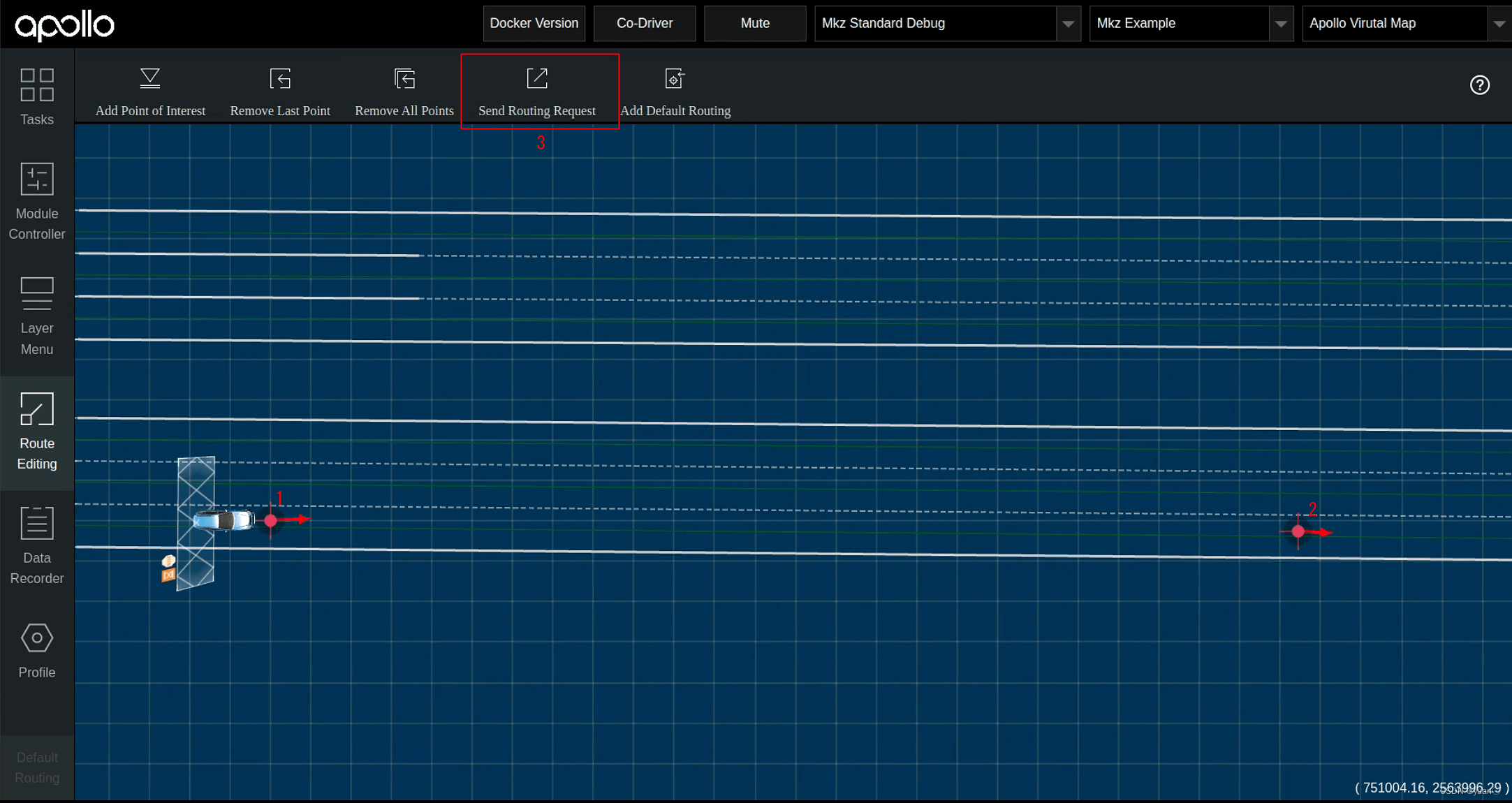Open the Layer Menu in the sidebar
Viewport: 1512px width, 803px height.
(x=37, y=316)
